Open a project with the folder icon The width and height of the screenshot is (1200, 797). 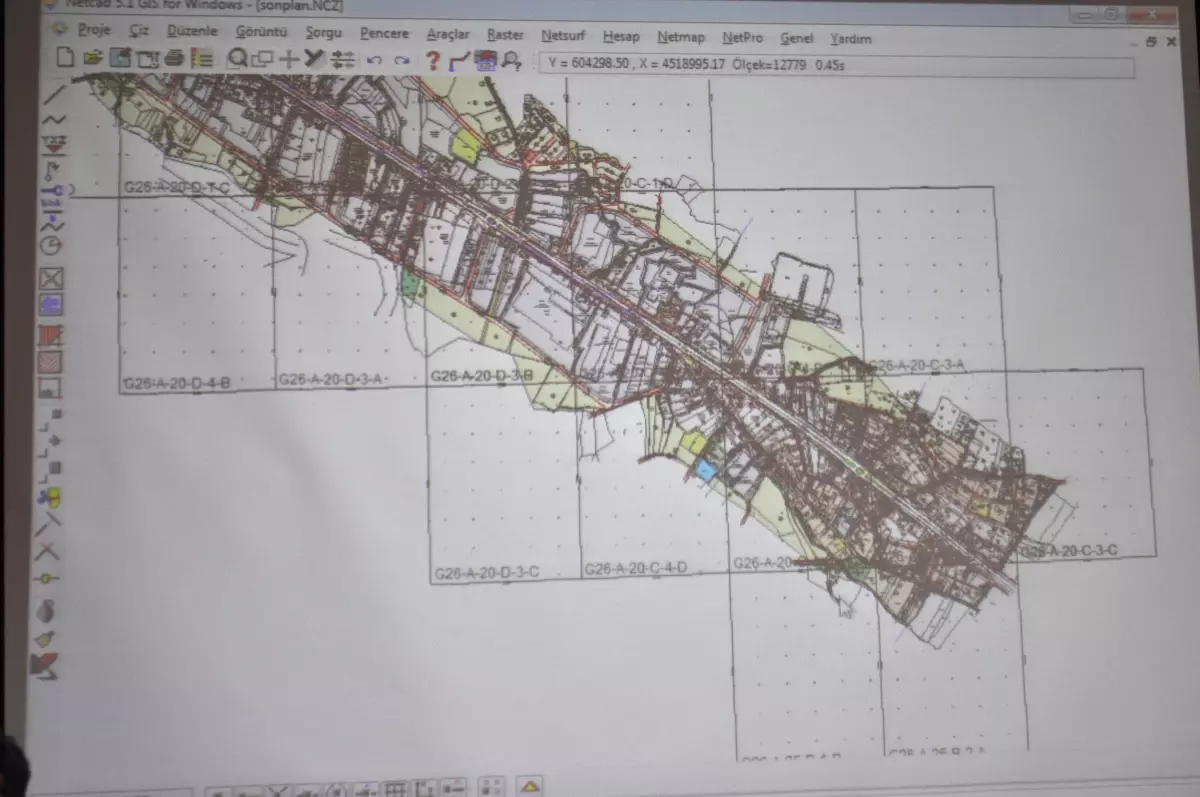click(93, 58)
